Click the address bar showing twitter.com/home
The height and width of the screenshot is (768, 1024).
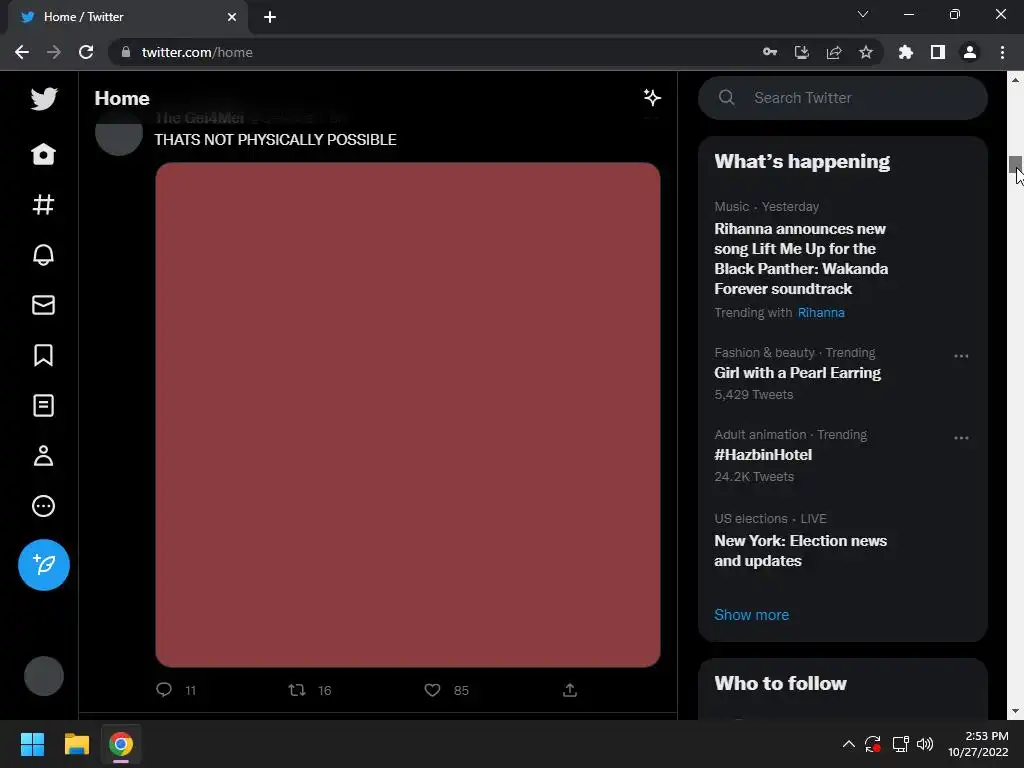[431, 52]
